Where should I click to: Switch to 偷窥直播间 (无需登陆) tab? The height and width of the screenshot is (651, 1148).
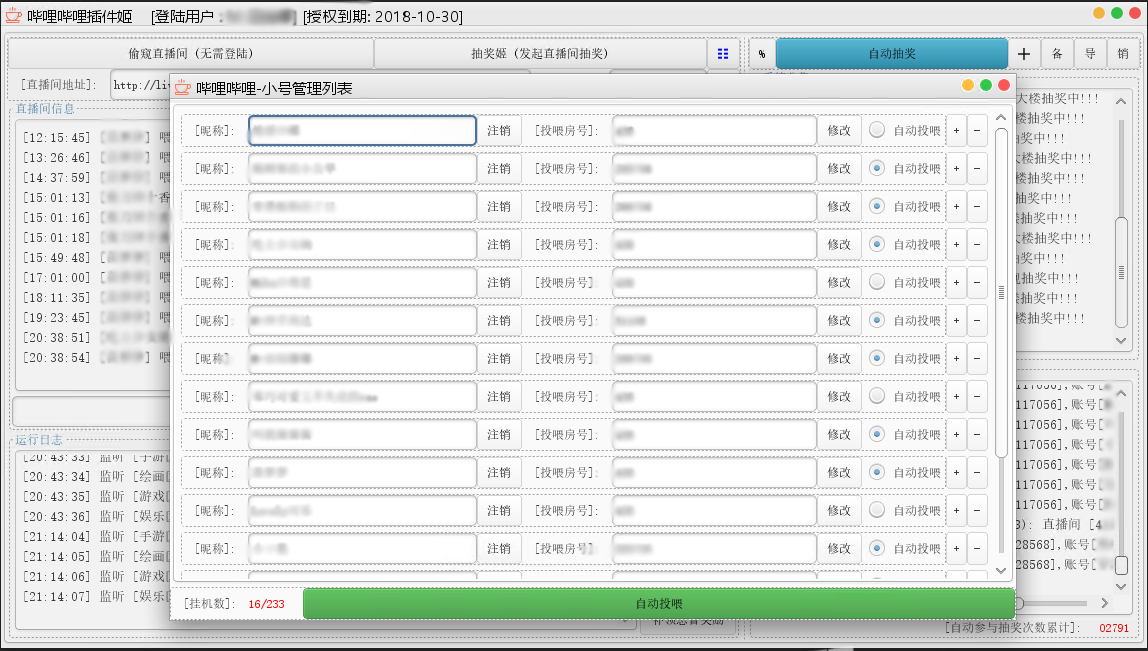click(x=190, y=53)
